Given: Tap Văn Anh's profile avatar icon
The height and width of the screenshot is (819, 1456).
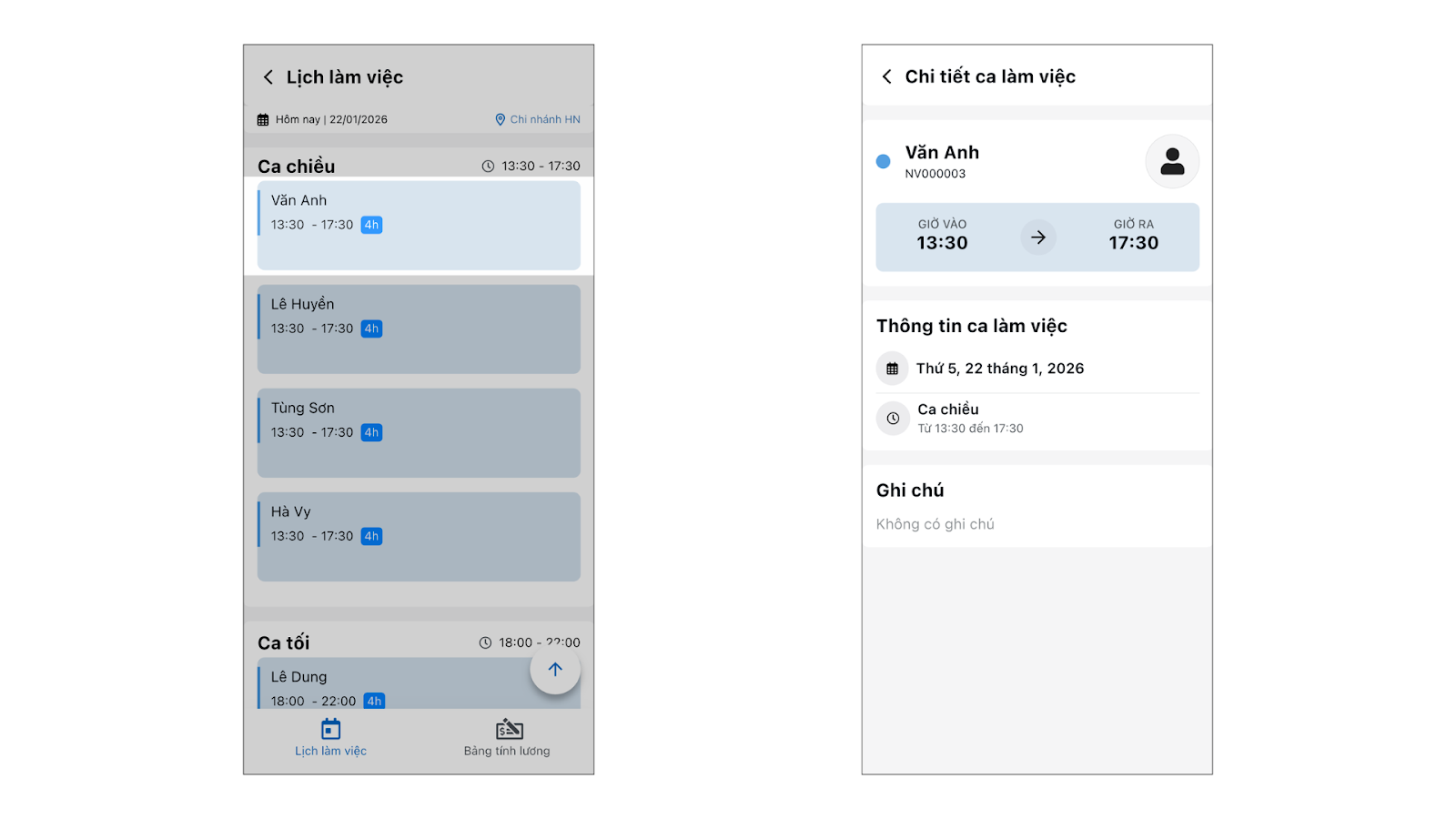Looking at the screenshot, I should coord(1172,162).
